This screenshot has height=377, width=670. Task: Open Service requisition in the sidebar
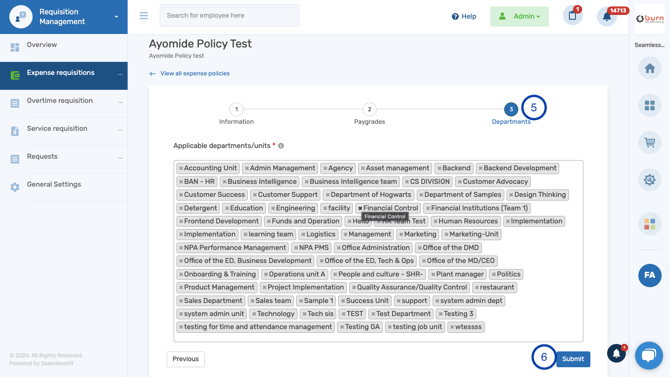pos(64,131)
